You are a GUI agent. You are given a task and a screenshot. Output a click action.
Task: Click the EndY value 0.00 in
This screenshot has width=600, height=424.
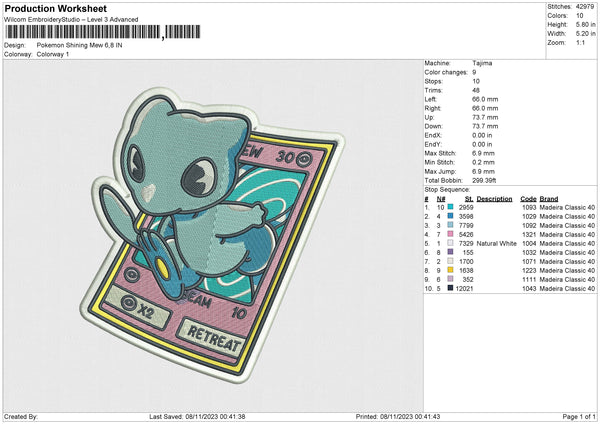tap(482, 144)
